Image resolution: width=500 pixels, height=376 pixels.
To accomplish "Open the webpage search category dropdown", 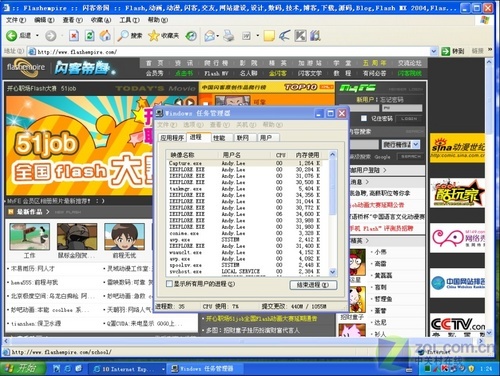I will click(x=416, y=144).
